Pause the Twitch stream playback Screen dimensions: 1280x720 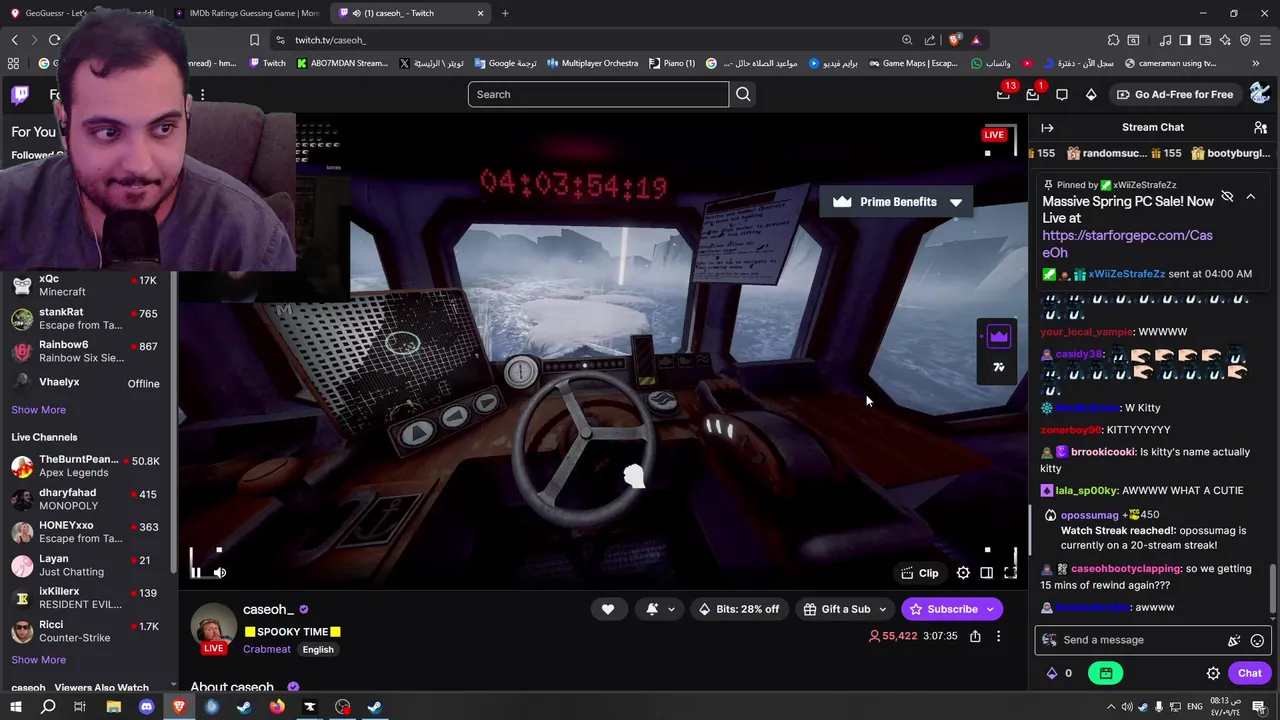click(197, 573)
